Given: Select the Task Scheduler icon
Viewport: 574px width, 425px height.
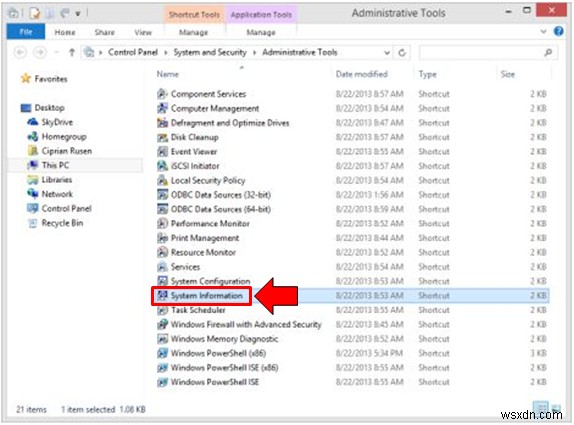Looking at the screenshot, I should [162, 310].
